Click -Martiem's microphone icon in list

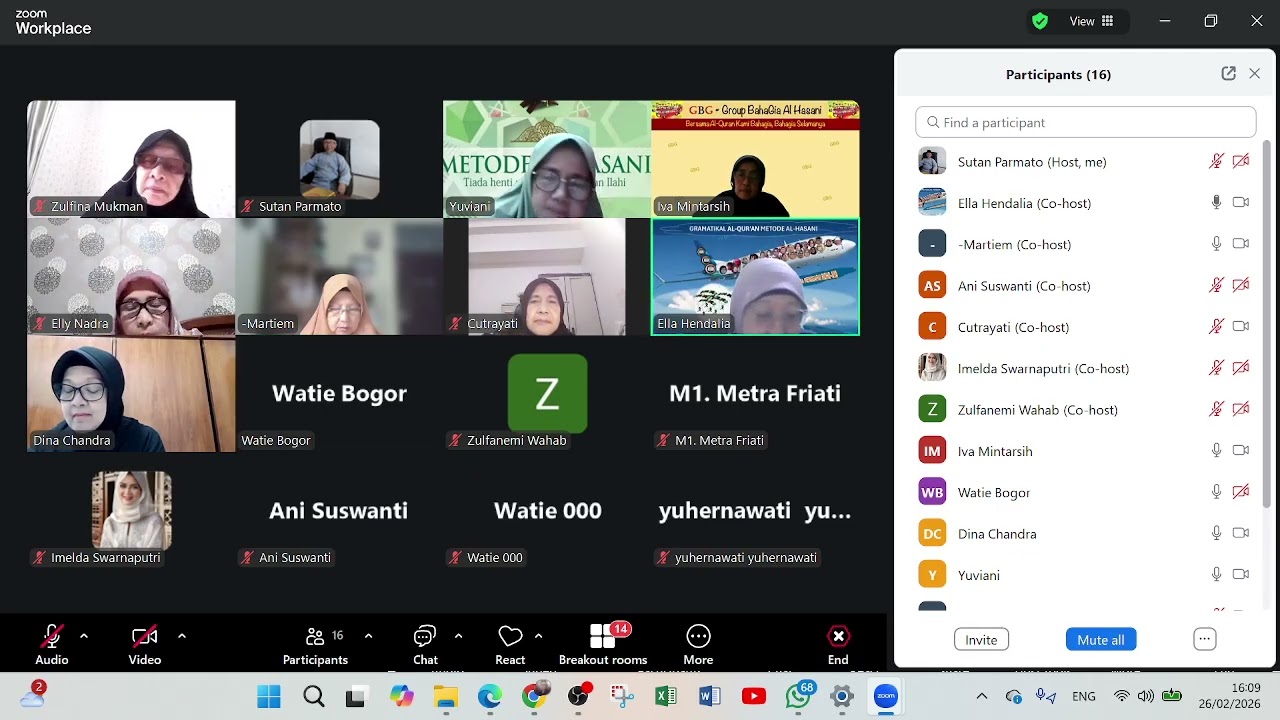click(1216, 243)
